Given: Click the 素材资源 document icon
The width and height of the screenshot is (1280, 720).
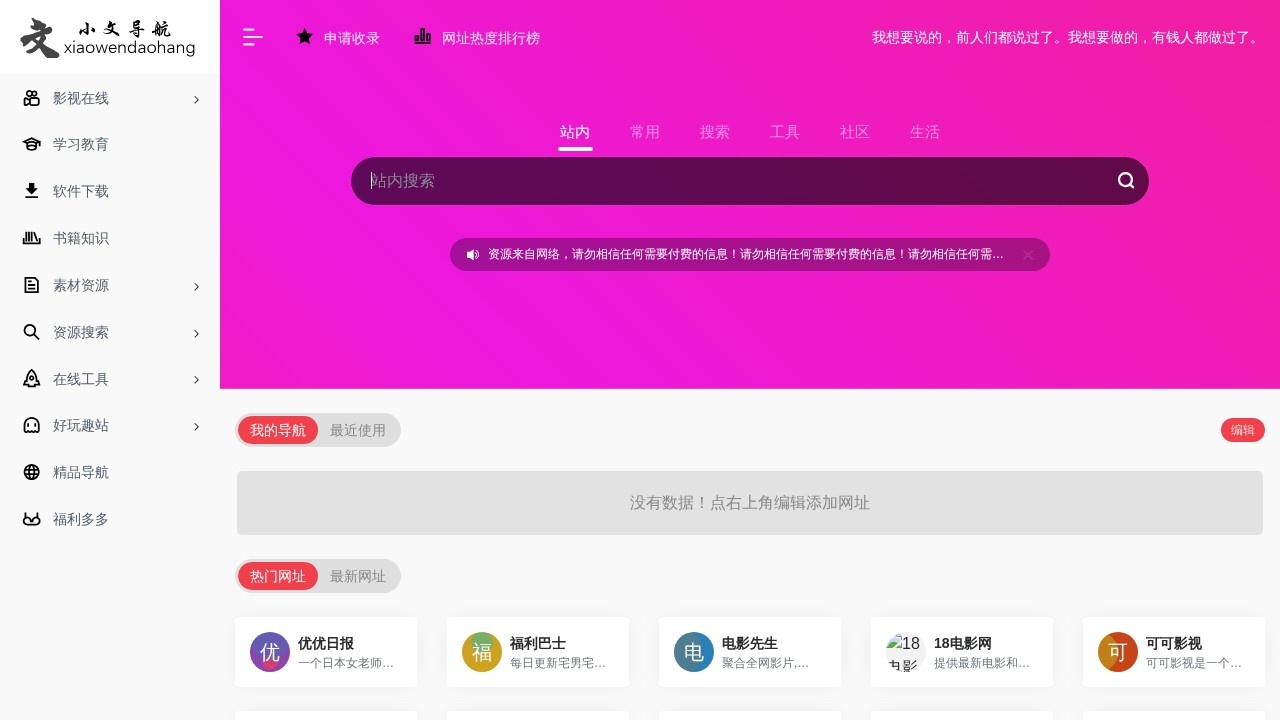Looking at the screenshot, I should [x=31, y=285].
